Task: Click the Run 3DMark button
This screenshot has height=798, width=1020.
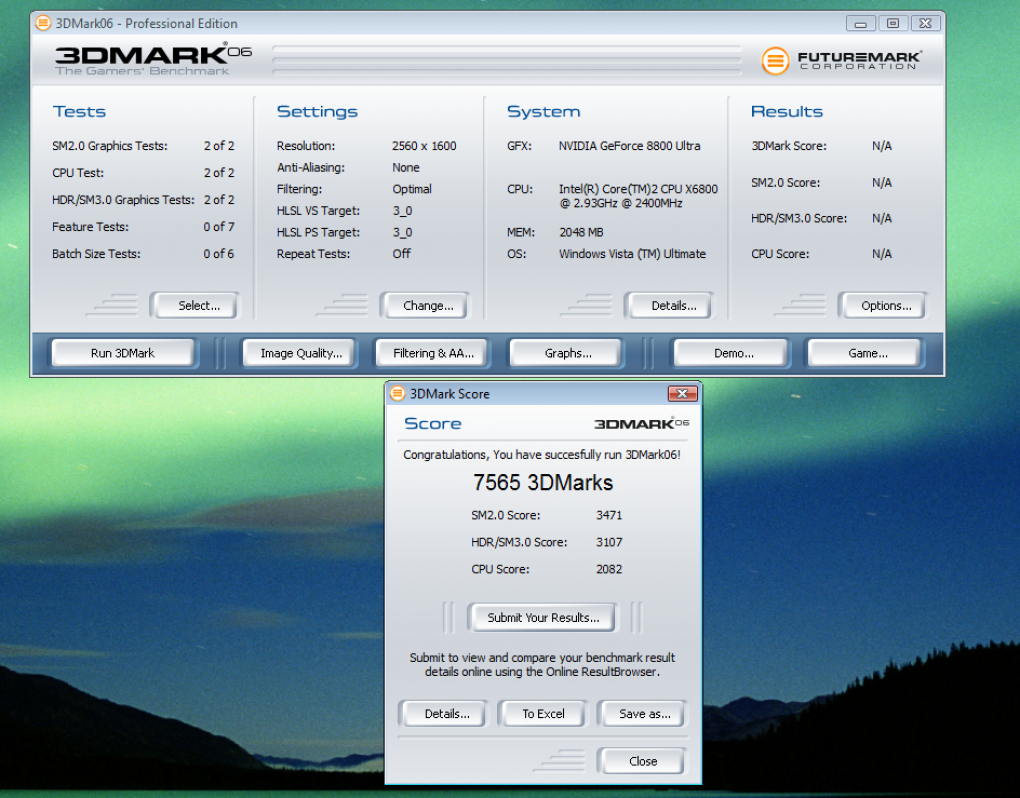Action: (123, 353)
